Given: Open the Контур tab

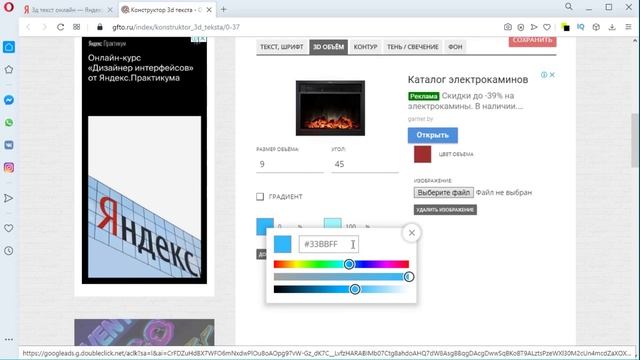Looking at the screenshot, I should point(365,47).
